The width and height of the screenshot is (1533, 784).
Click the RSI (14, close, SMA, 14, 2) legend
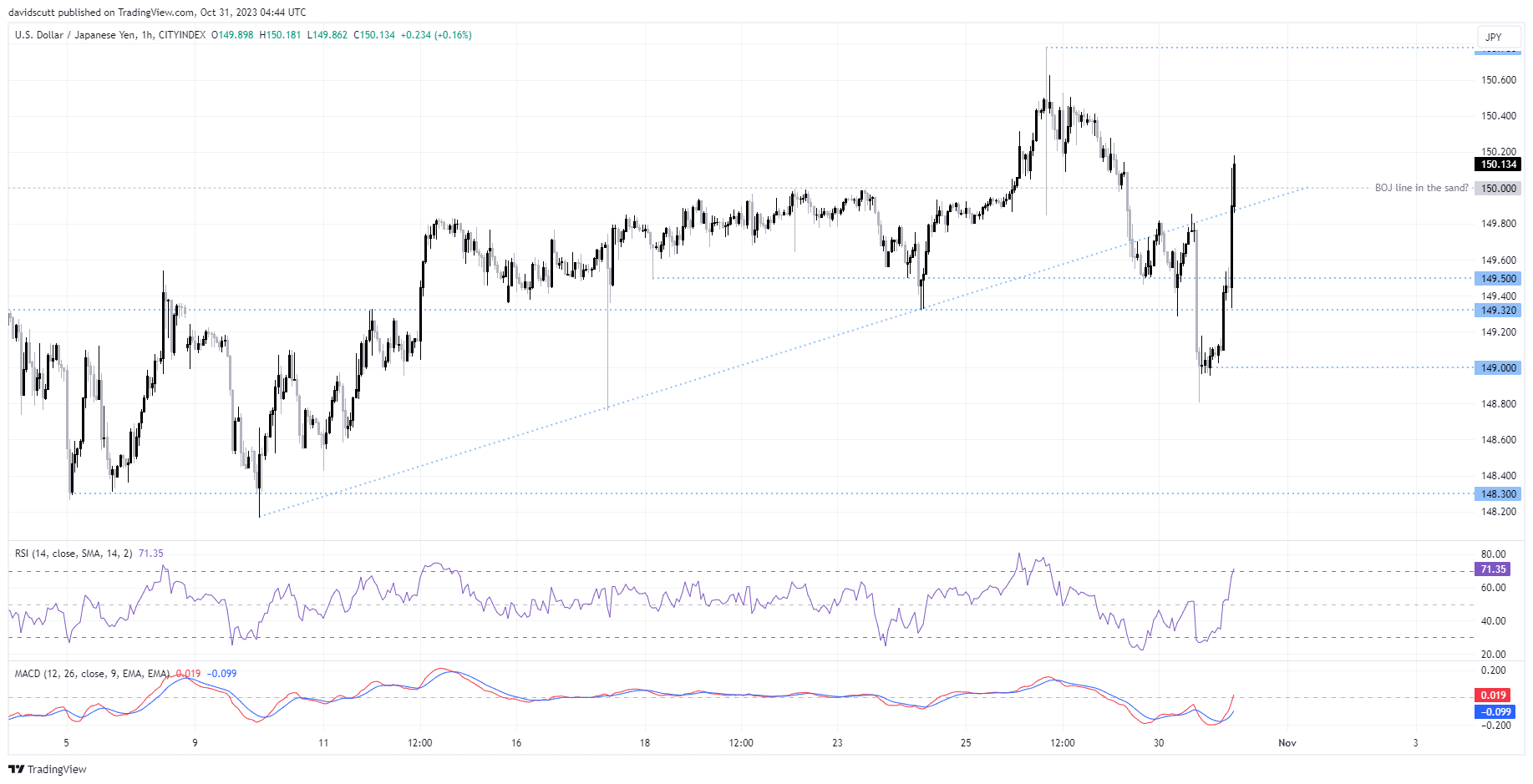tap(74, 554)
